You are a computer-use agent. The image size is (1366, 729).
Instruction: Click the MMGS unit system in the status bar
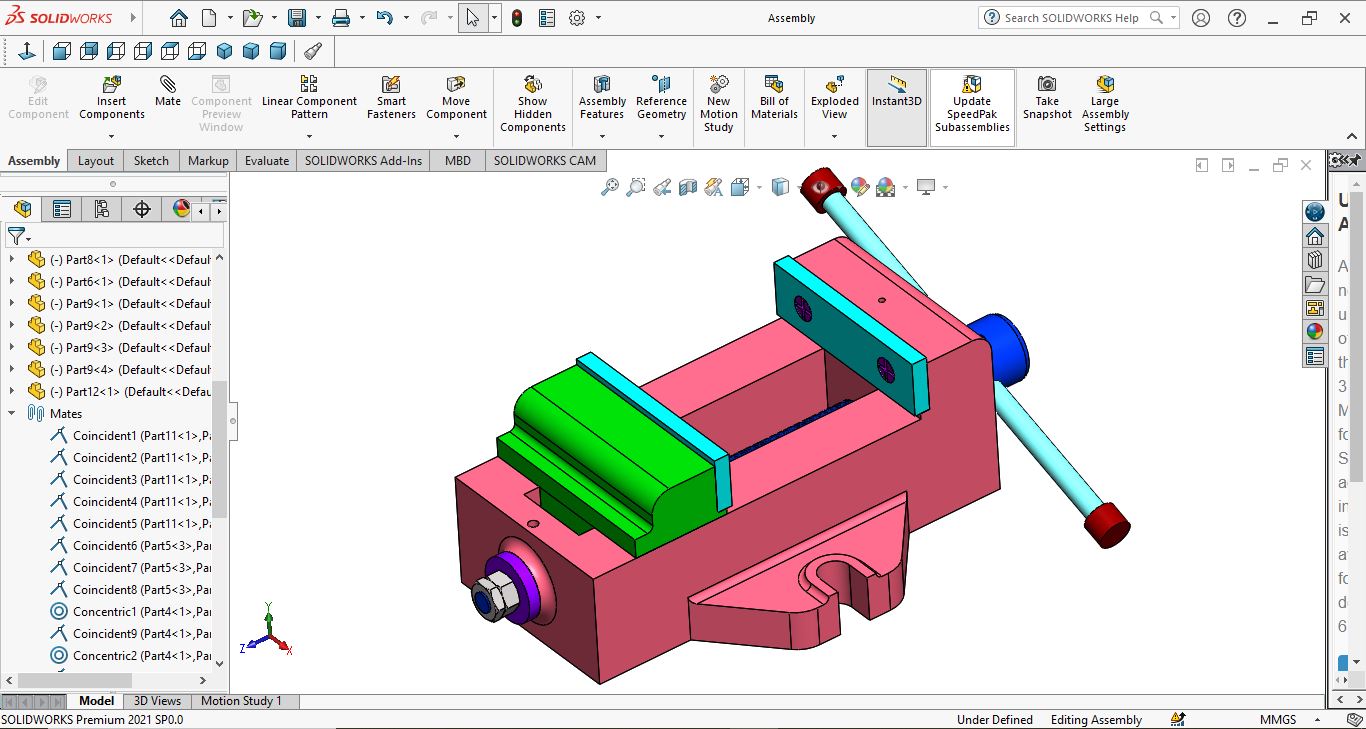click(1278, 720)
